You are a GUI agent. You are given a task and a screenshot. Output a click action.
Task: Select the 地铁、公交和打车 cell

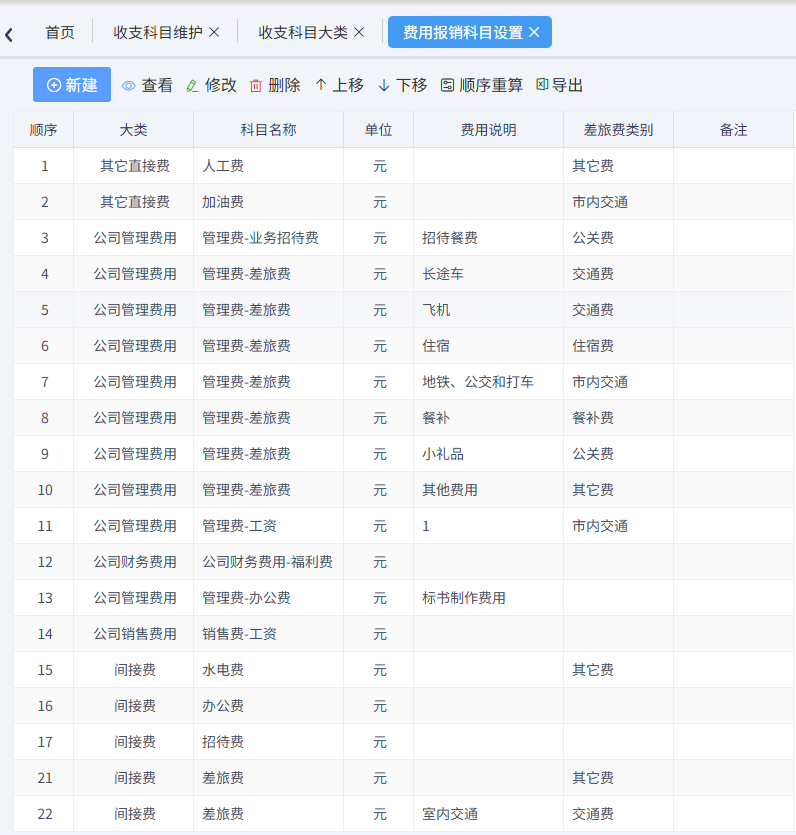click(488, 382)
